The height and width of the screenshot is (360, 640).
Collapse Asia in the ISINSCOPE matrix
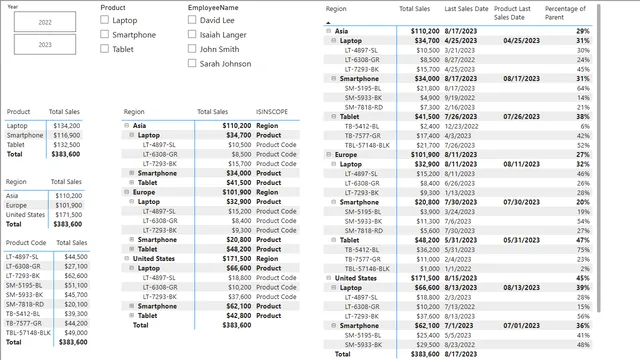[127, 126]
